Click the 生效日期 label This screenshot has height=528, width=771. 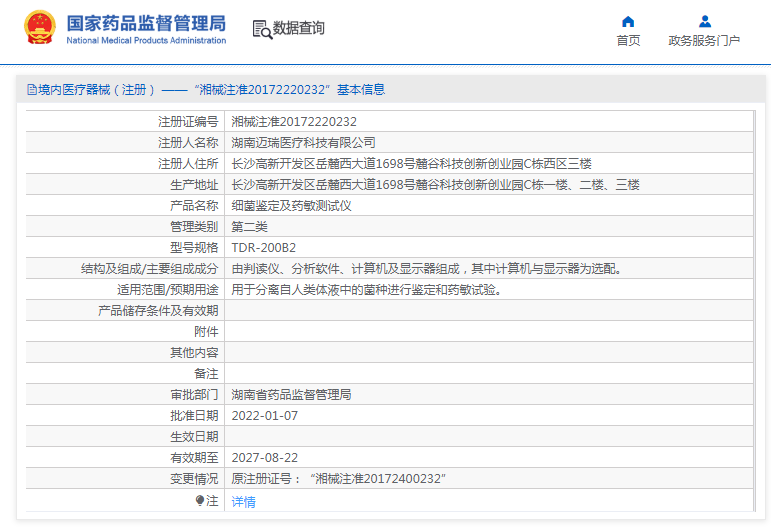[194, 437]
